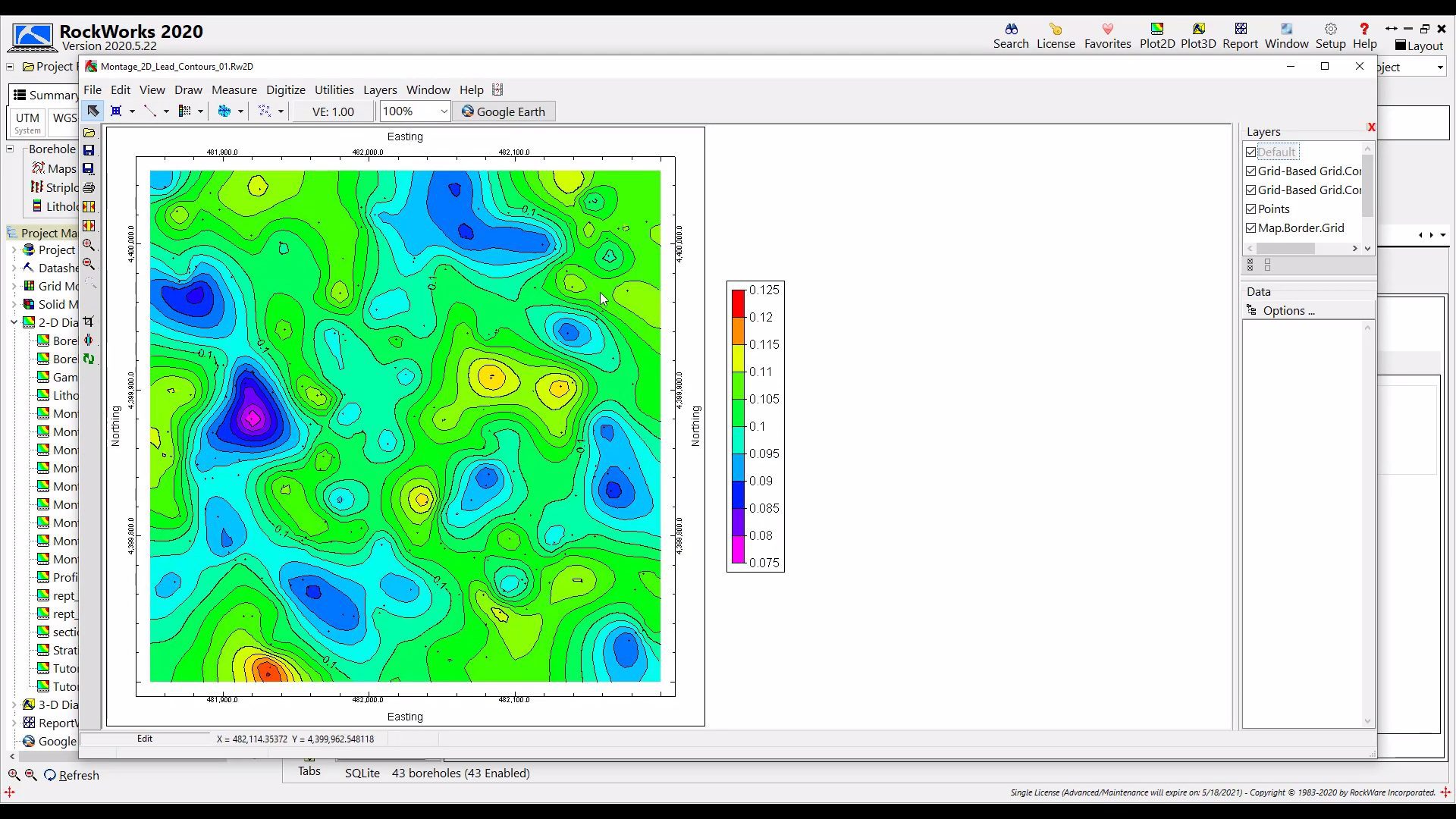The image size is (1456, 819).
Task: Open the Utilities menu
Action: pos(334,89)
